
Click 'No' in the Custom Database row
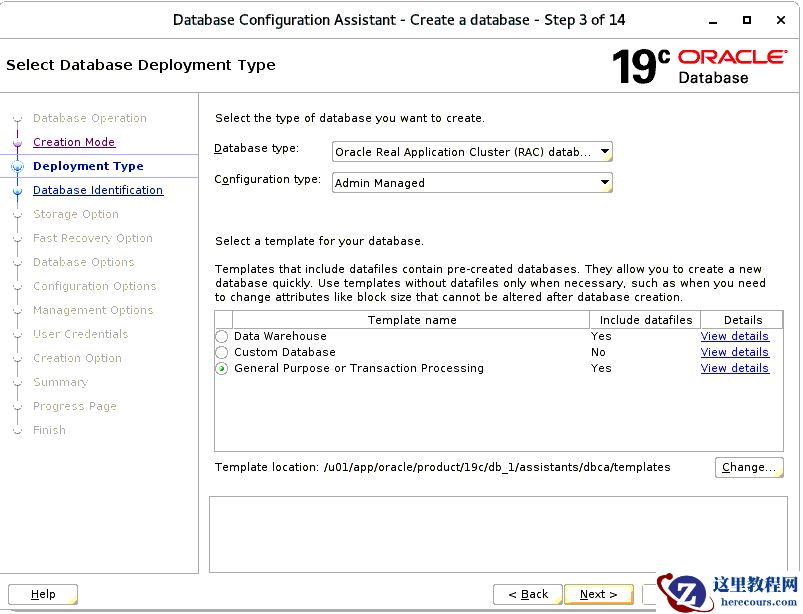click(x=598, y=352)
